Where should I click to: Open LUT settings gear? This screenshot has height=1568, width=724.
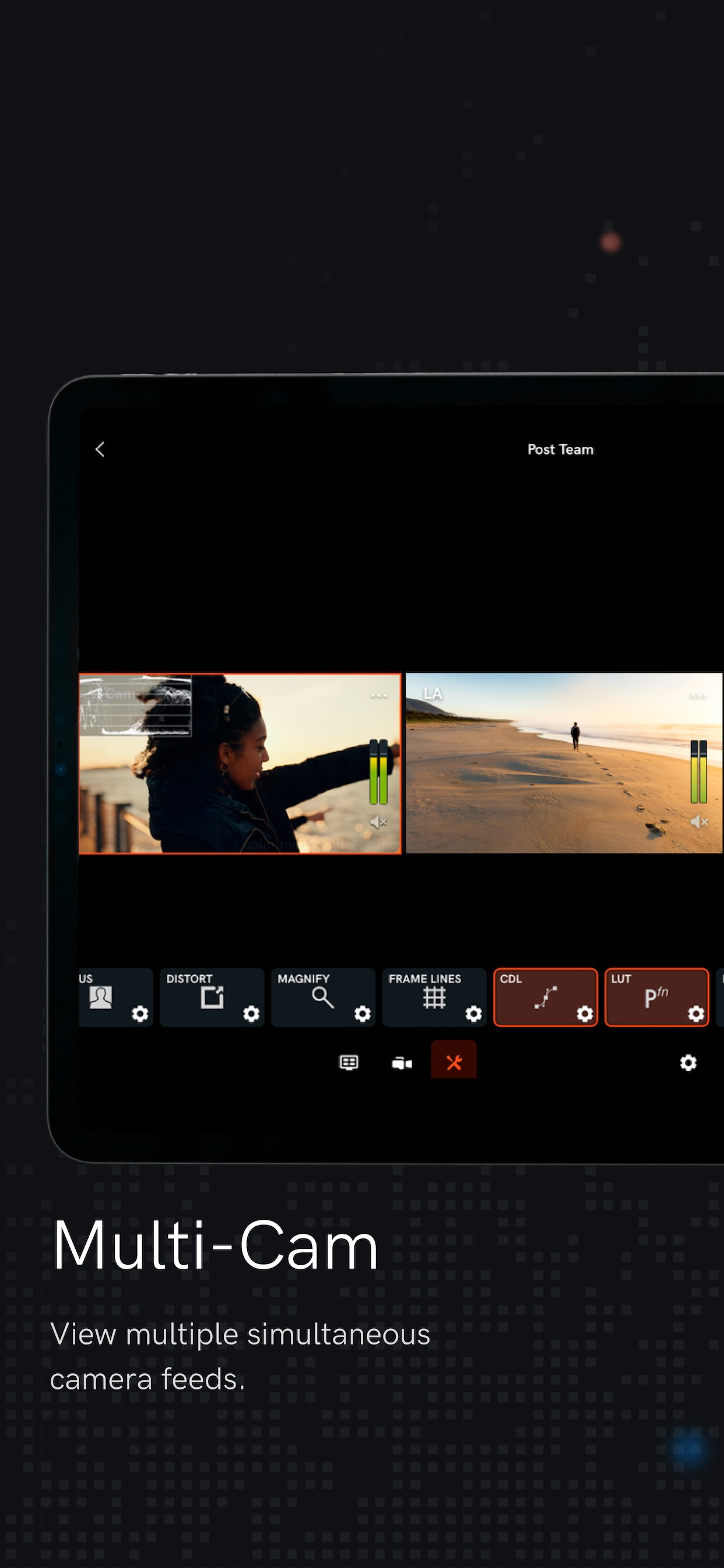[x=697, y=1013]
